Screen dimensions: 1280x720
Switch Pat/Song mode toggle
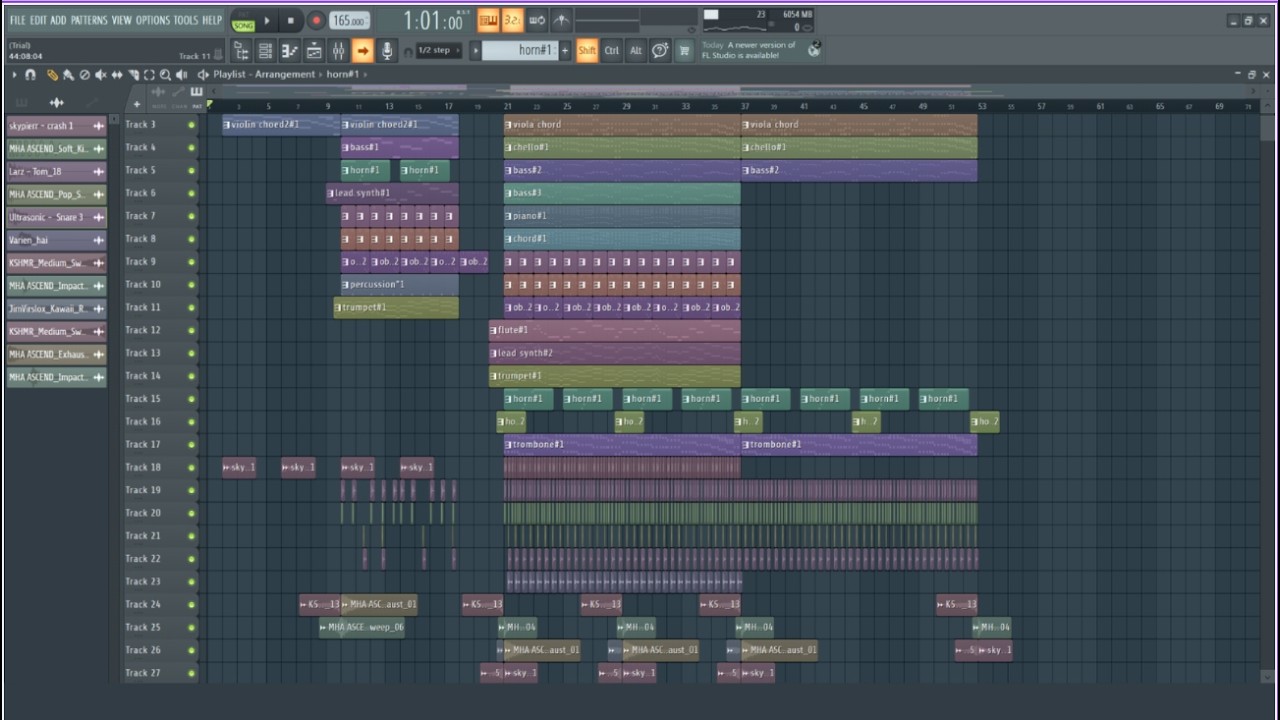click(242, 21)
